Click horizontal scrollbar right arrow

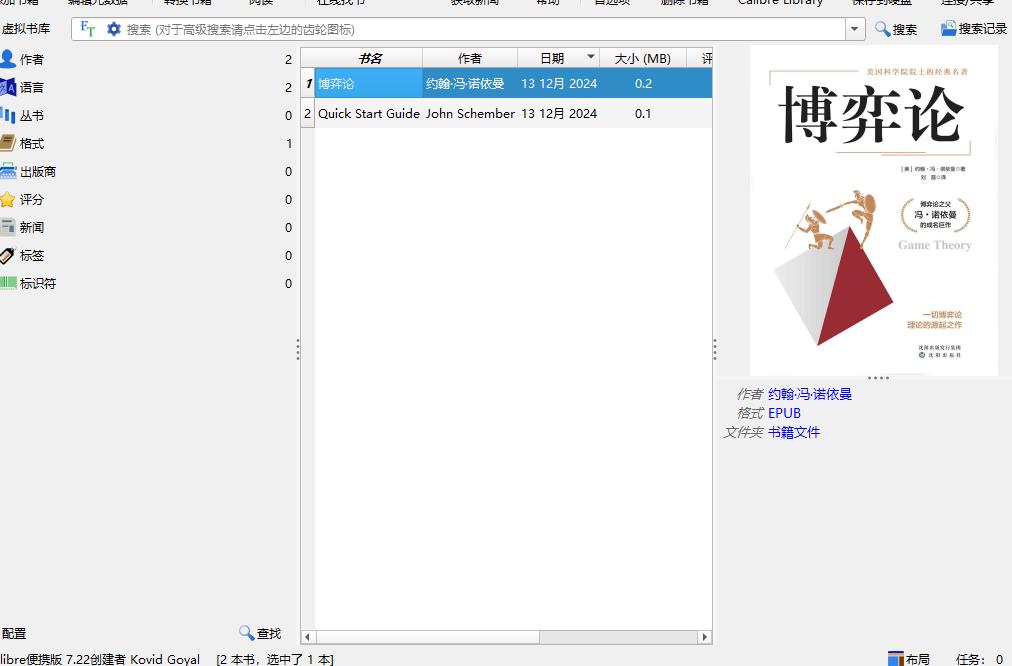705,637
